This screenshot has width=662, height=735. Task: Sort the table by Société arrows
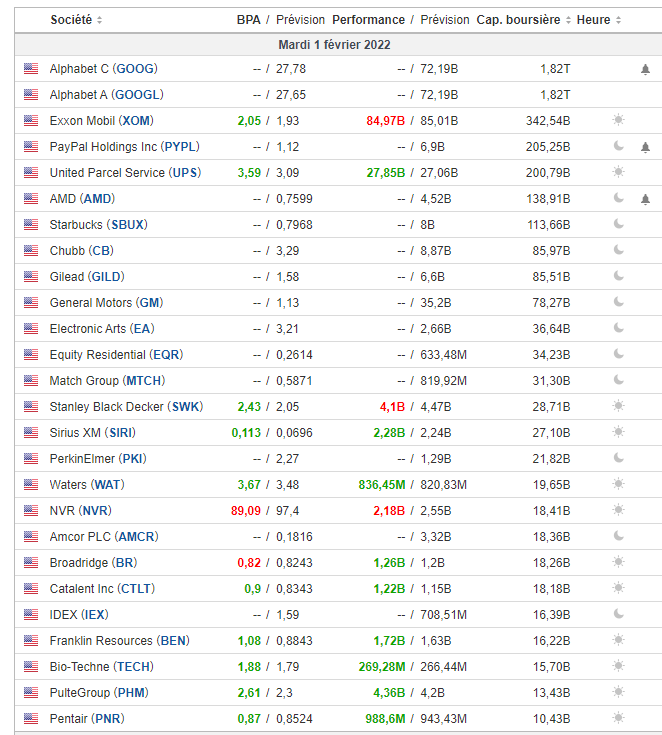point(100,20)
